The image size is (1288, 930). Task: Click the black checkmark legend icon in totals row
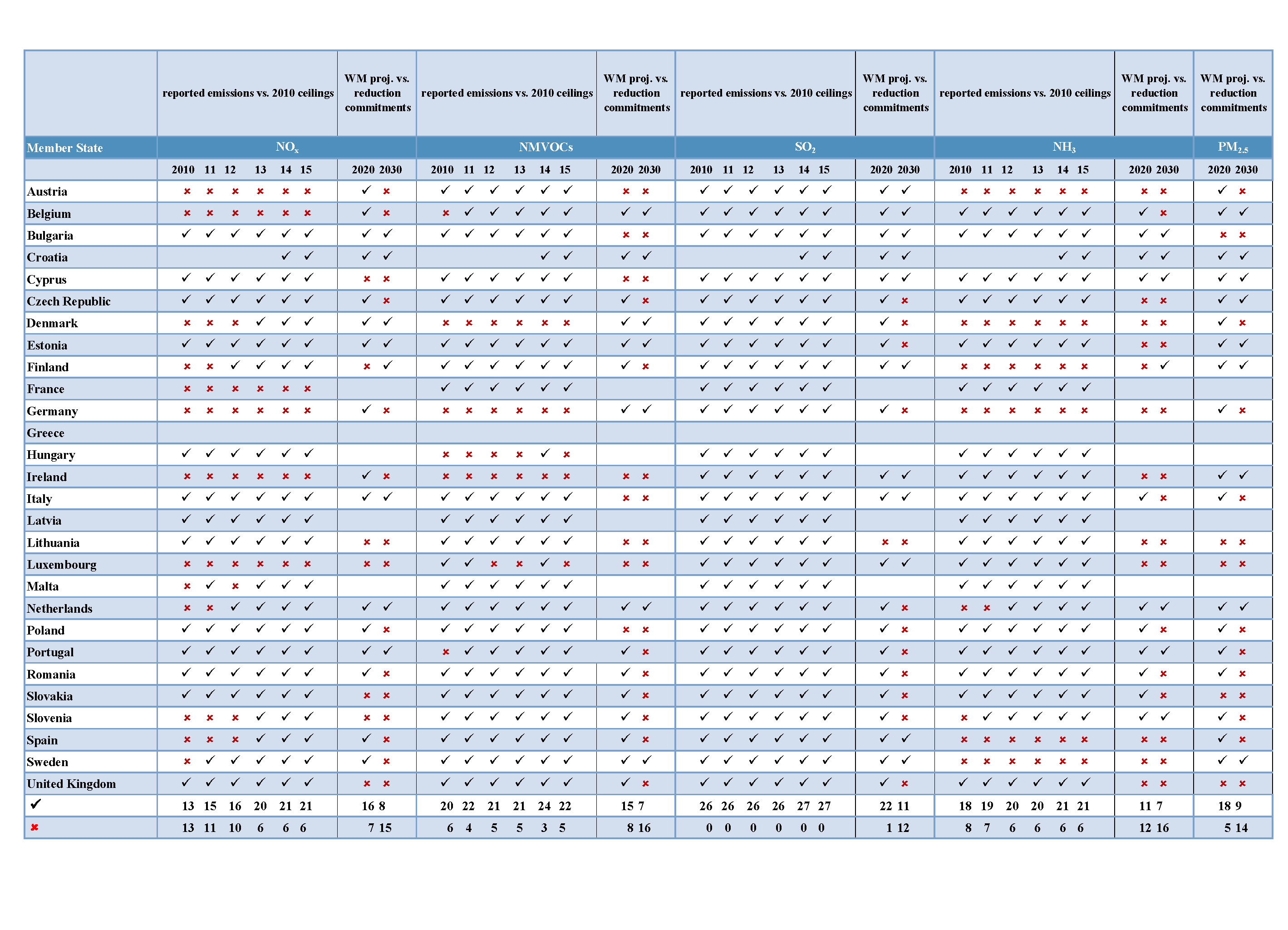36,804
